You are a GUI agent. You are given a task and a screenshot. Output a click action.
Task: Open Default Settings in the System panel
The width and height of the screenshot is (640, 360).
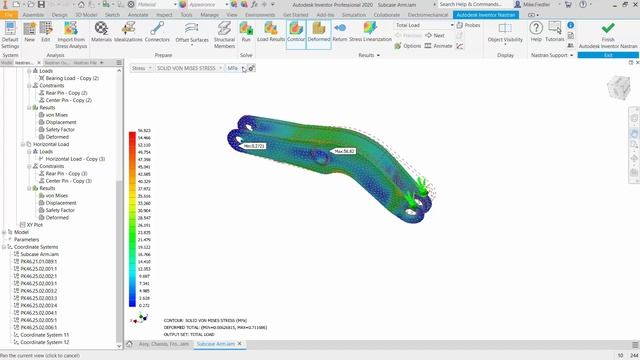coord(10,35)
